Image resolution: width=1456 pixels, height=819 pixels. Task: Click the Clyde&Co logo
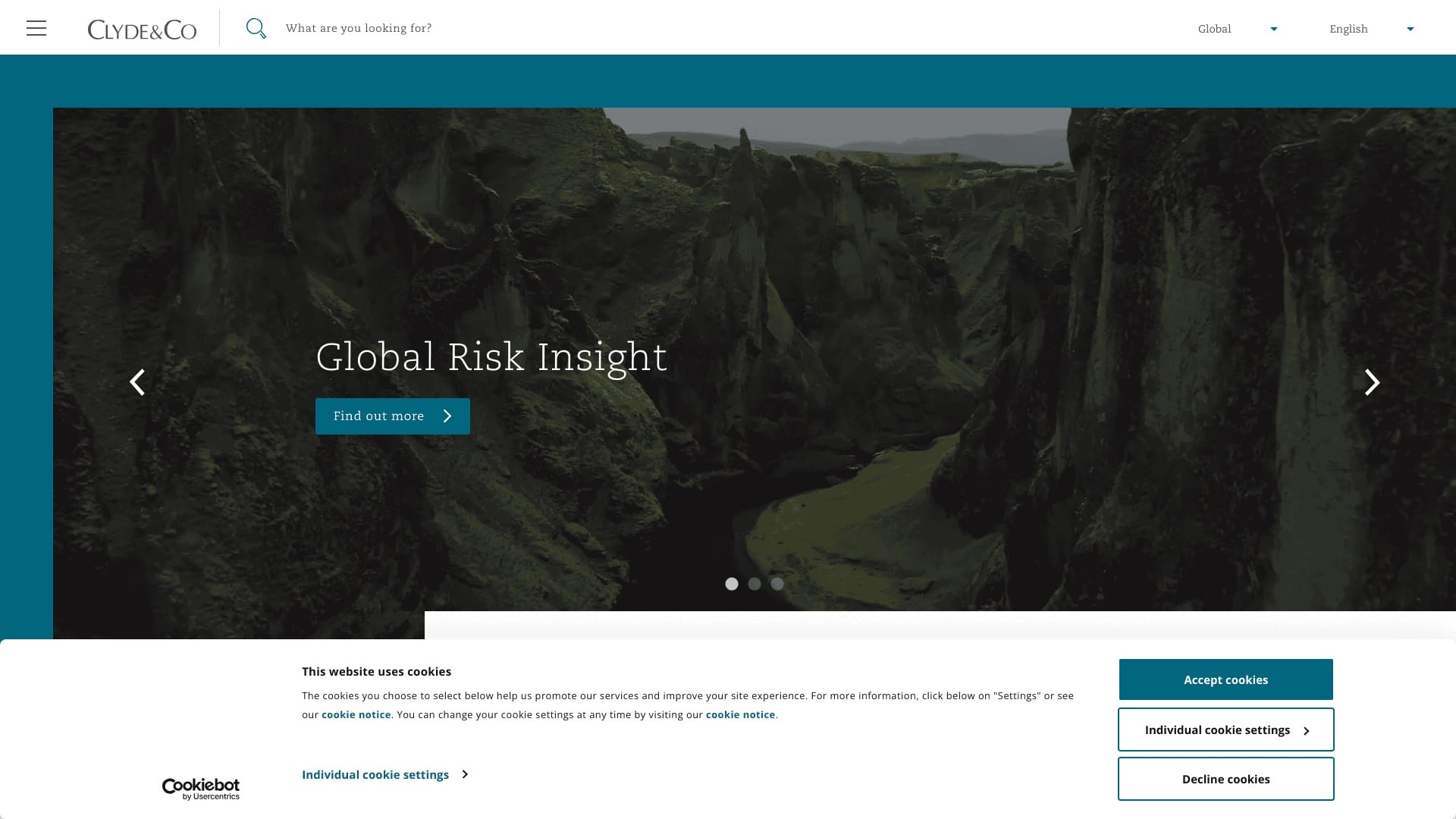(142, 29)
